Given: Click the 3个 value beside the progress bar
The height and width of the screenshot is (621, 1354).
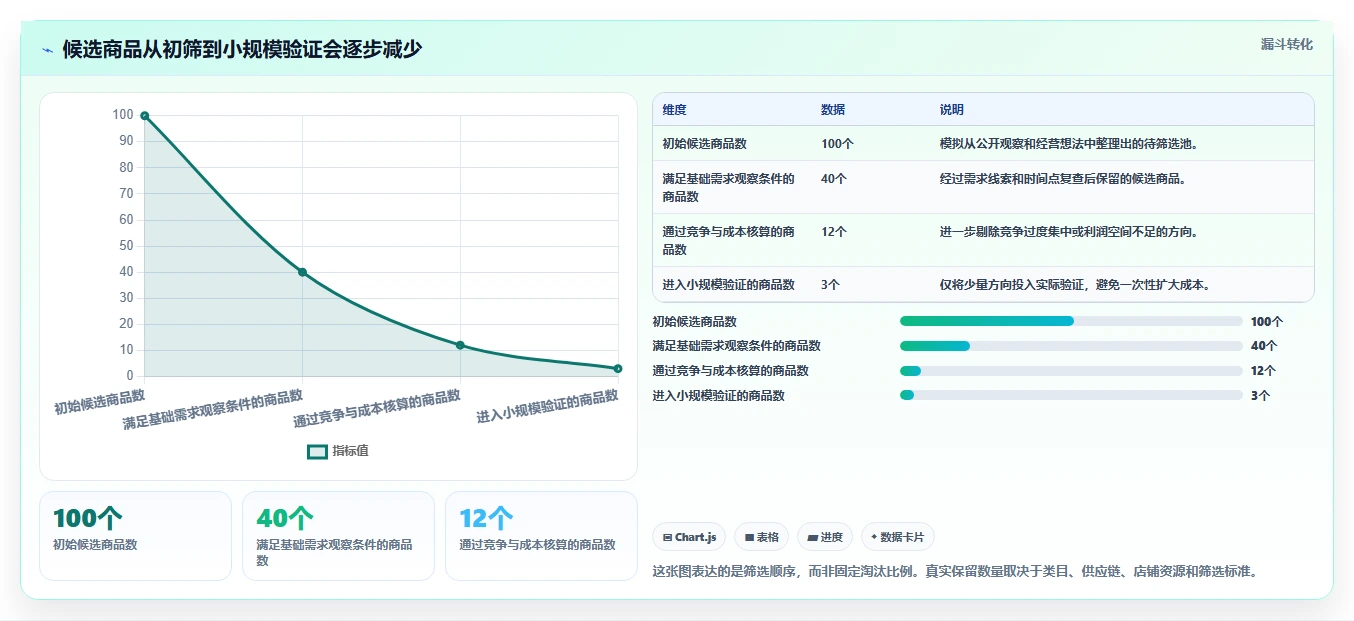Looking at the screenshot, I should coord(1260,395).
